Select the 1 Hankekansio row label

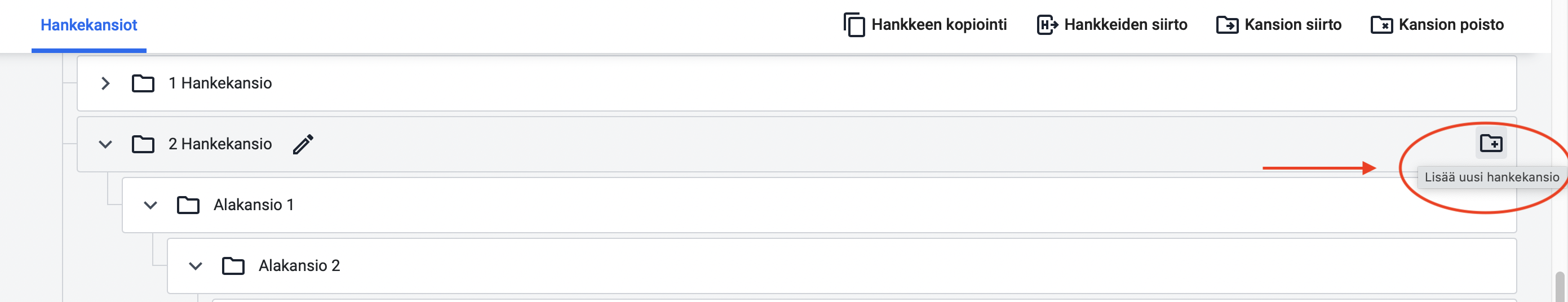220,83
